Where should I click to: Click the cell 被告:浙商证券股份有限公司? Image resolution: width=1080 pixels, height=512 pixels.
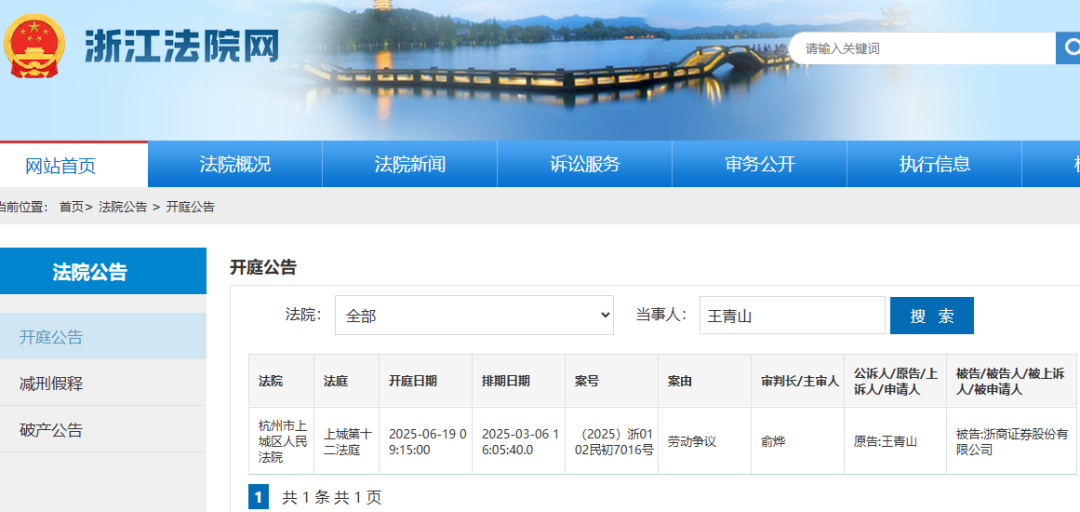[x=1012, y=442]
